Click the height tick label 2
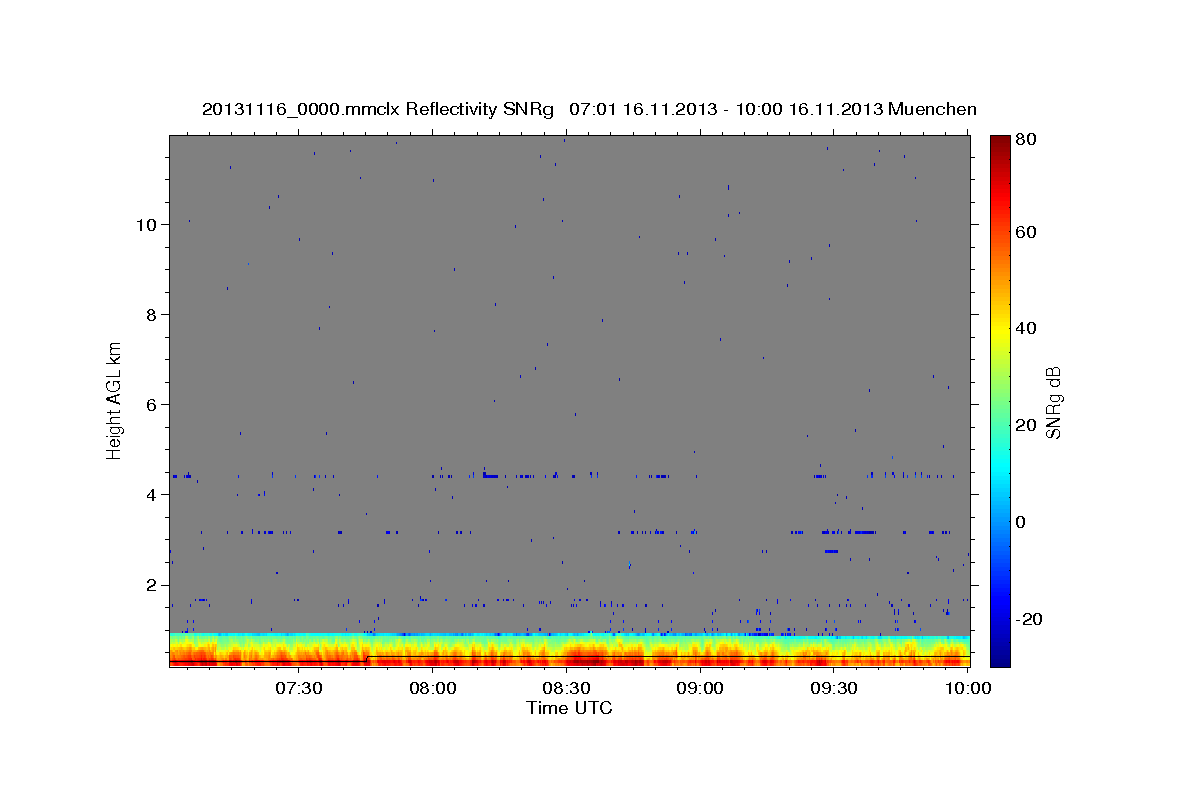The width and height of the screenshot is (1200, 800). coord(152,584)
